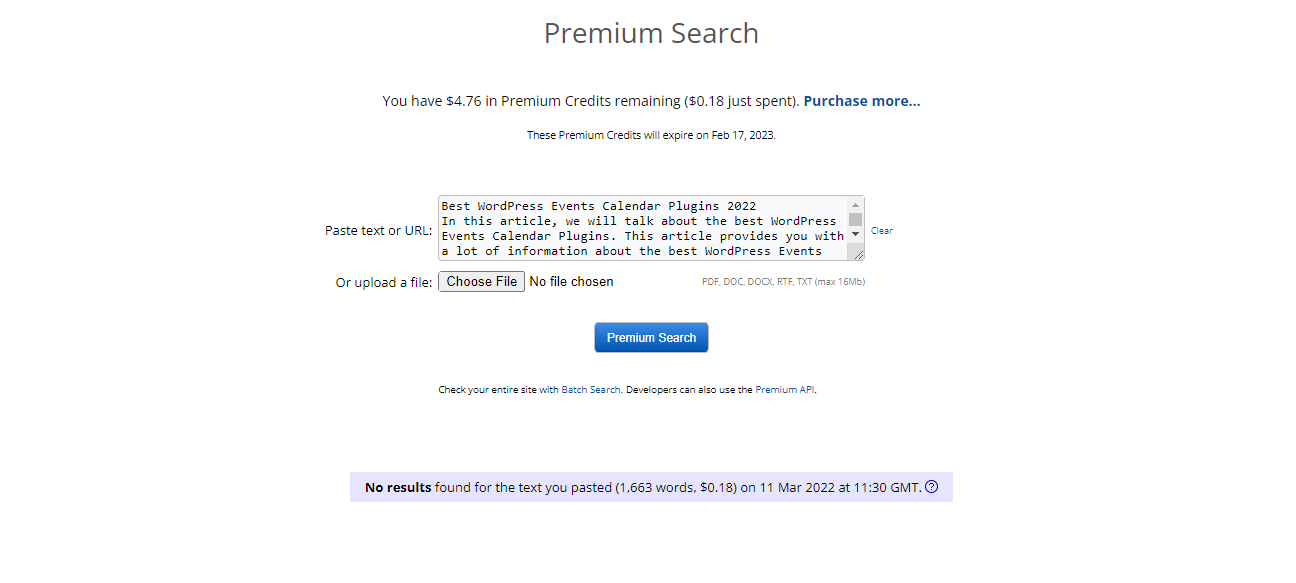Click inside the Paste text or URL box

tap(651, 228)
